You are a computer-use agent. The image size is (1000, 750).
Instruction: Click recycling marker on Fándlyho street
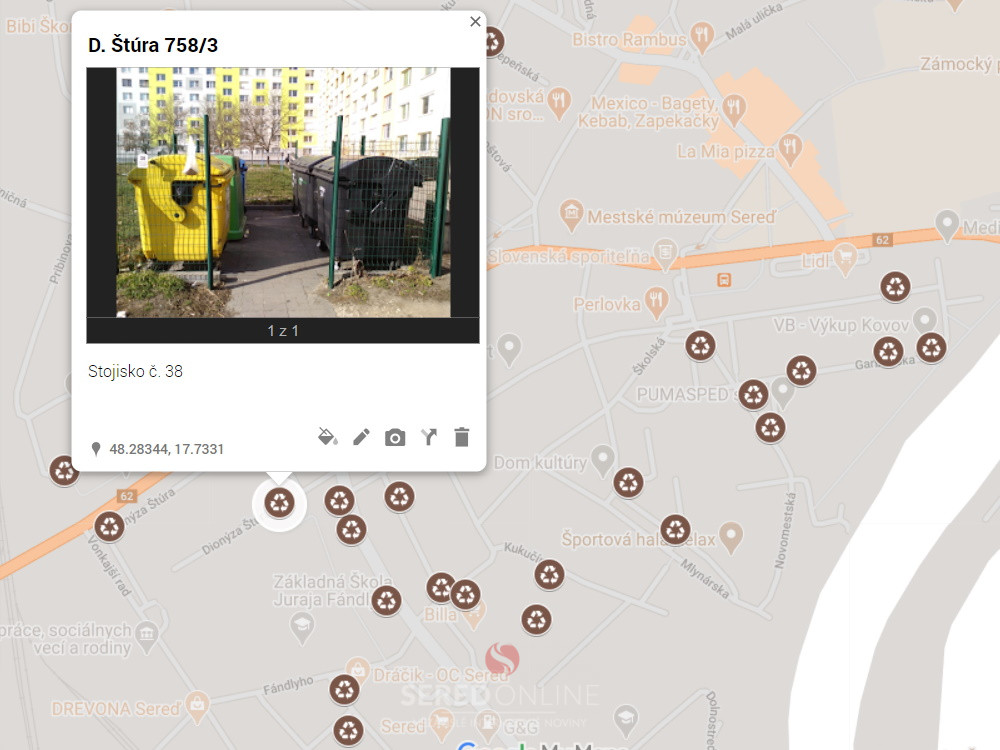[344, 689]
